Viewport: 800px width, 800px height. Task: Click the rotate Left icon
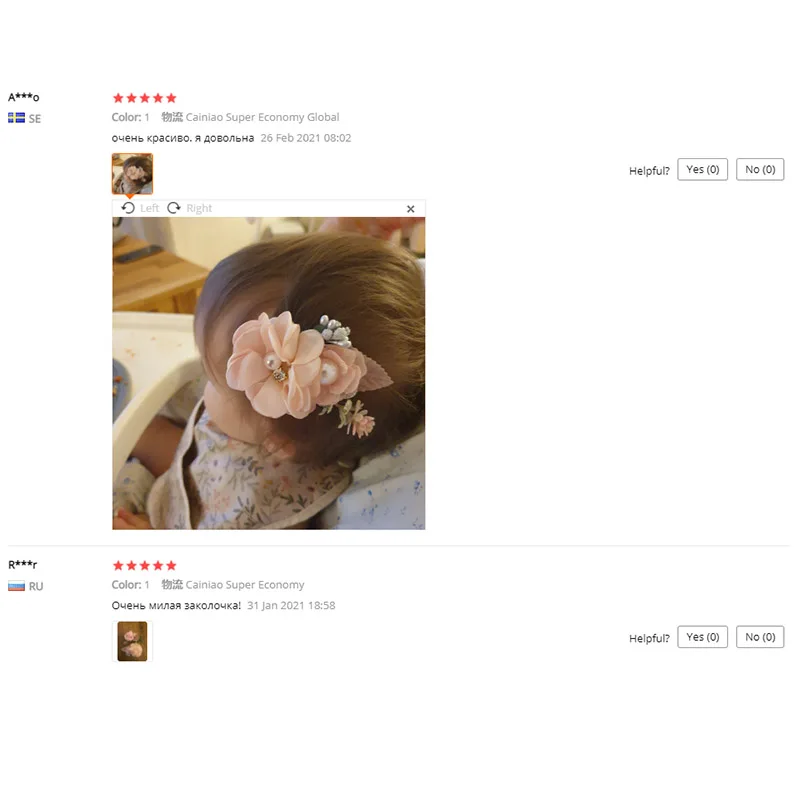[x=128, y=208]
